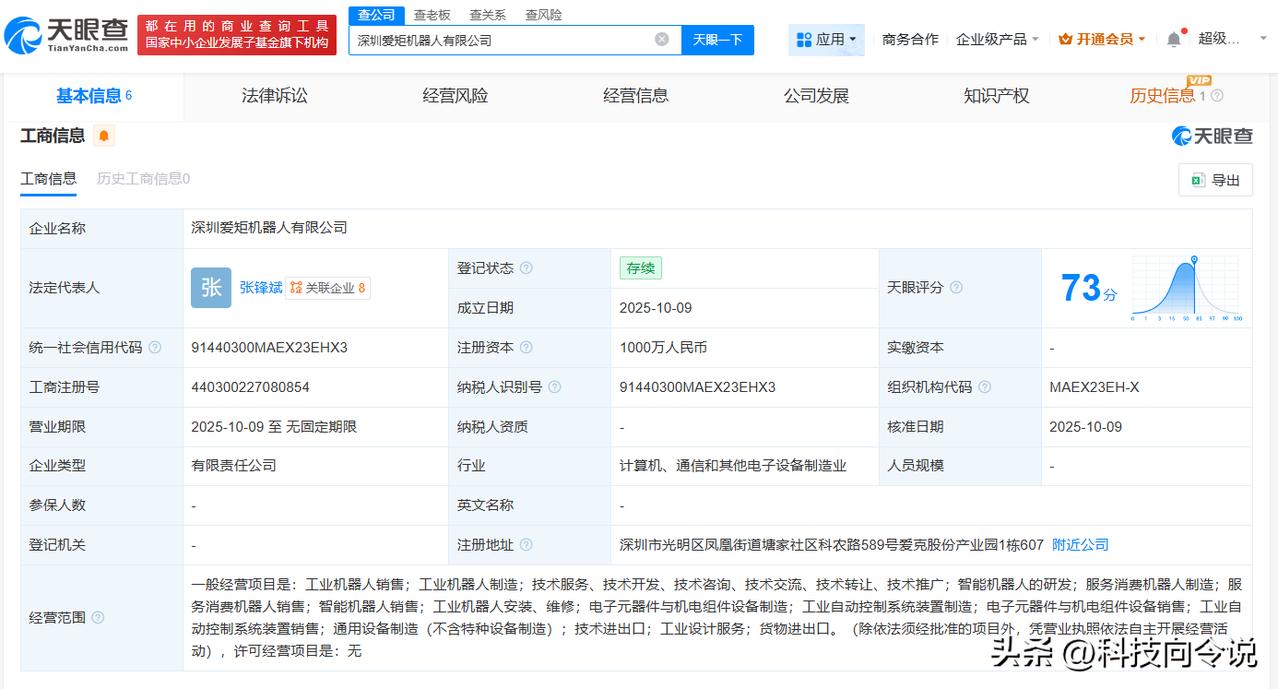Switch to the 知识产权 tab
Viewport: 1278px width, 689px height.
[x=996, y=96]
